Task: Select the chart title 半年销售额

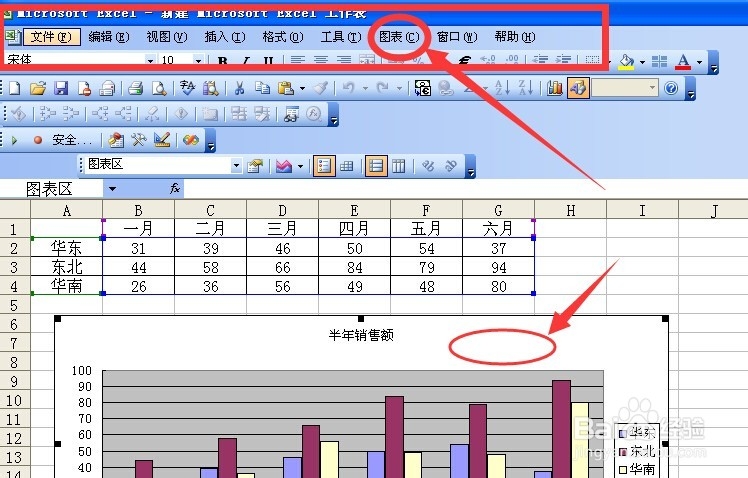Action: click(361, 335)
